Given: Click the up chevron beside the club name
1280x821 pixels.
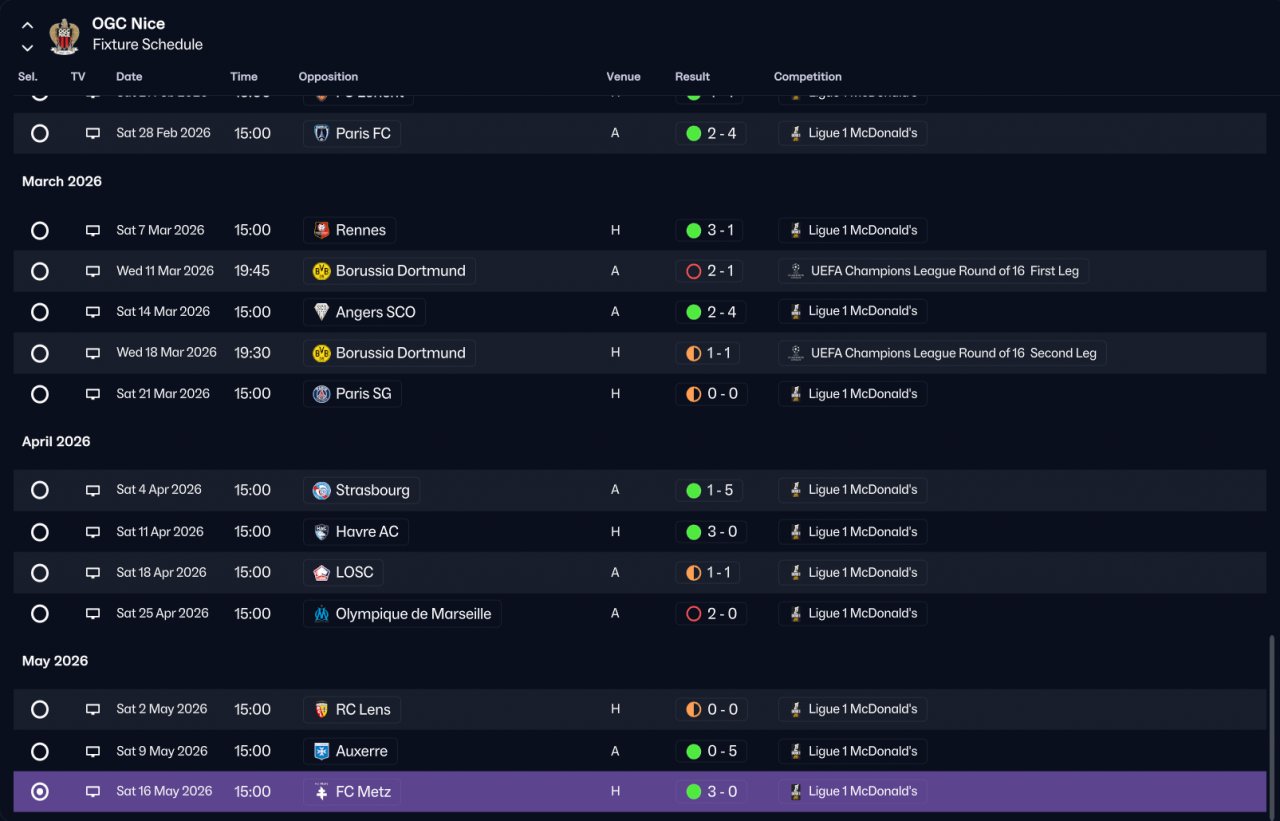Looking at the screenshot, I should [x=27, y=26].
